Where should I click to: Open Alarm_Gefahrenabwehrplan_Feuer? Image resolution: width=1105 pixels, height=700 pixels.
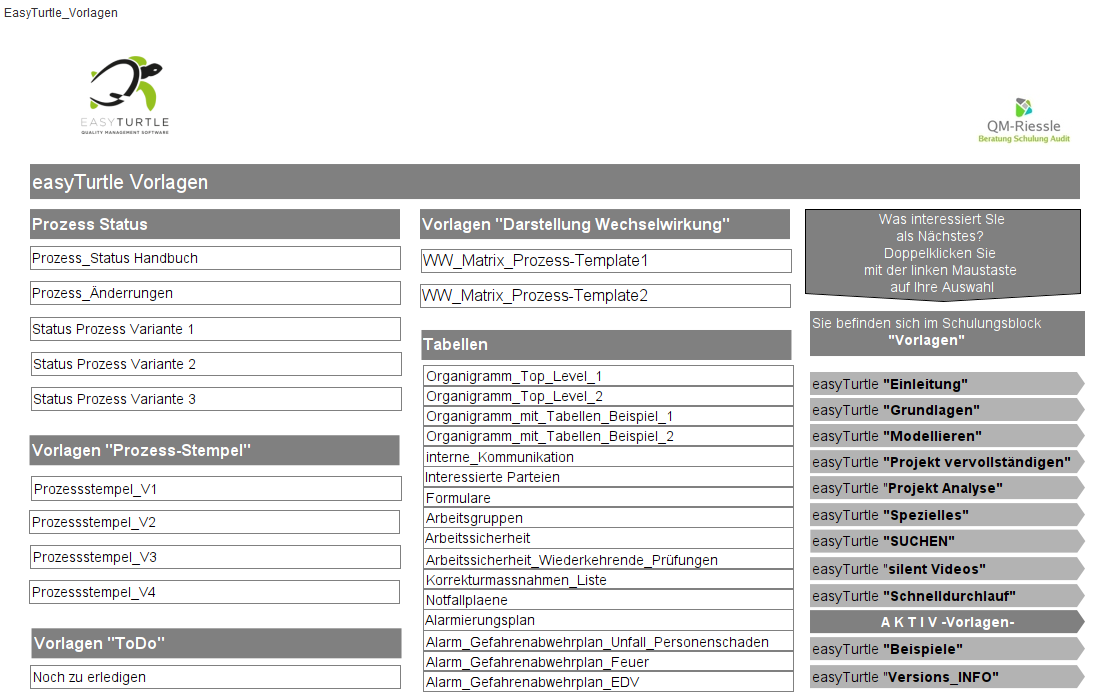point(608,662)
